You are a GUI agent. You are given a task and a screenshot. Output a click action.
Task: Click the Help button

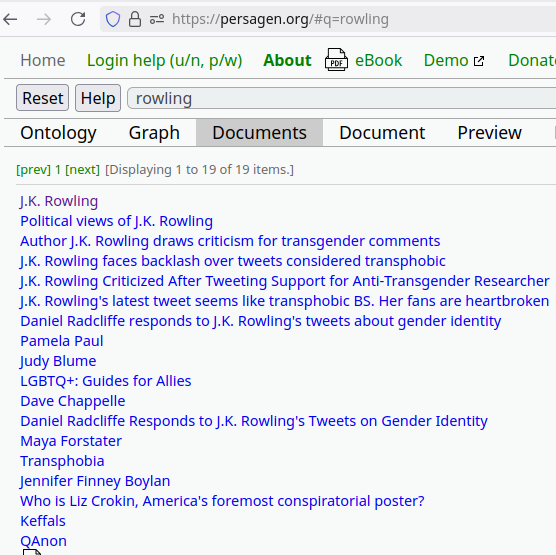pyautogui.click(x=98, y=98)
